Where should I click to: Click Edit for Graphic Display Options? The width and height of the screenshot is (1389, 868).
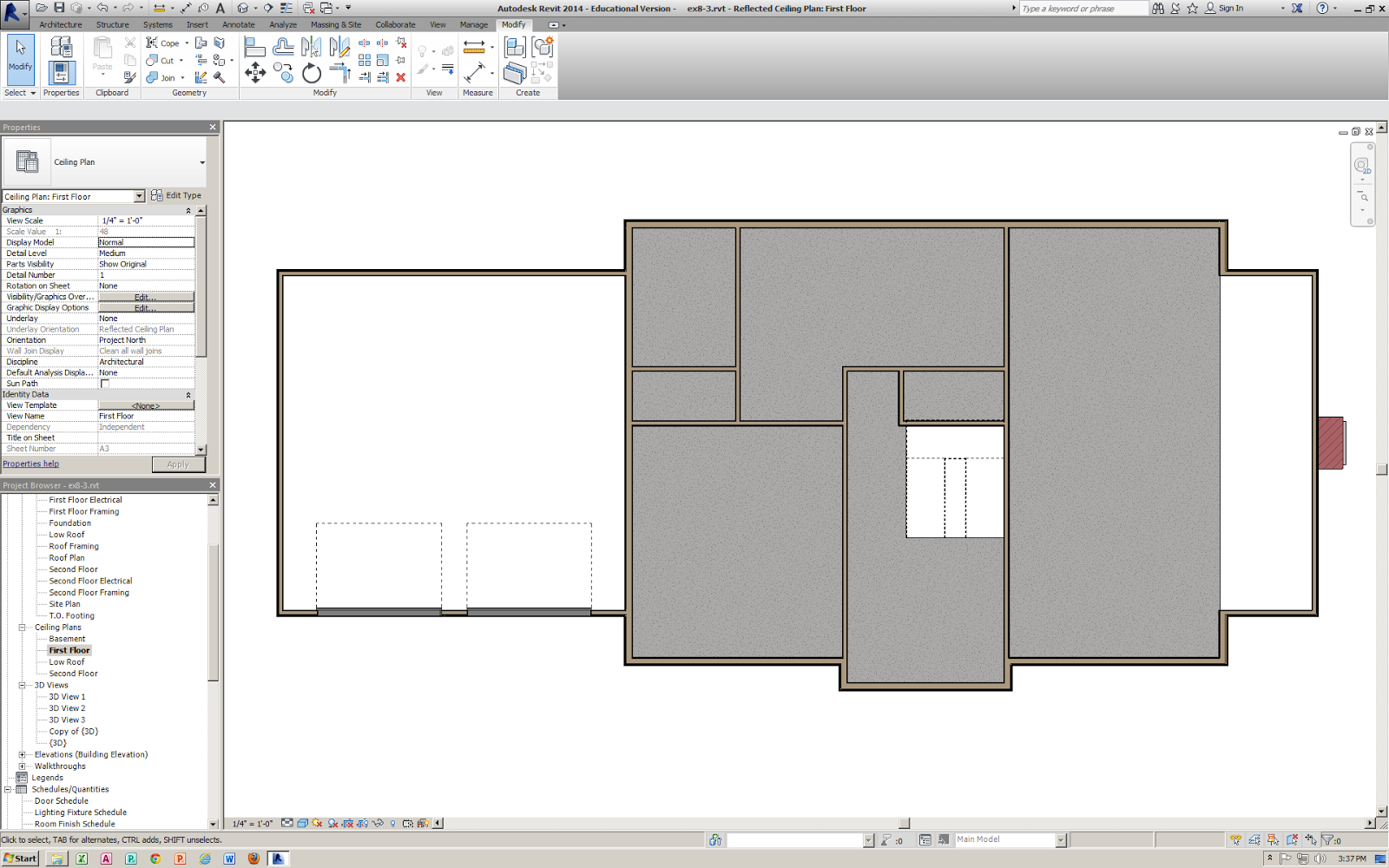click(x=146, y=307)
